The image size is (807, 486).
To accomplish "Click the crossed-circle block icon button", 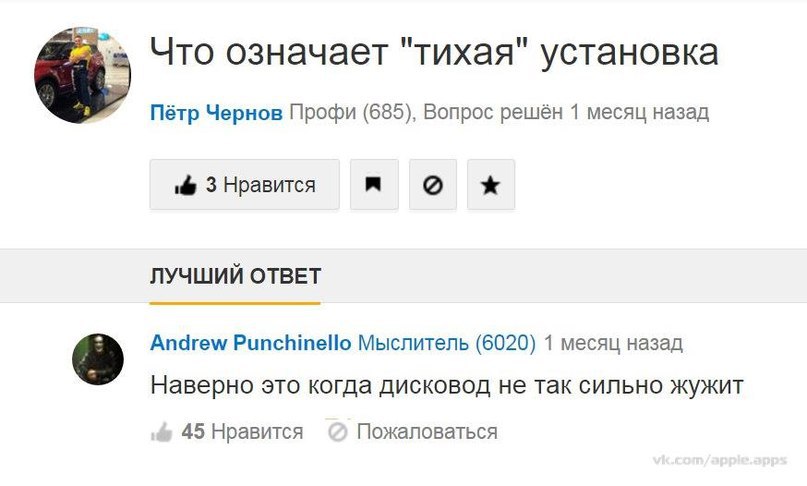I will [x=433, y=185].
